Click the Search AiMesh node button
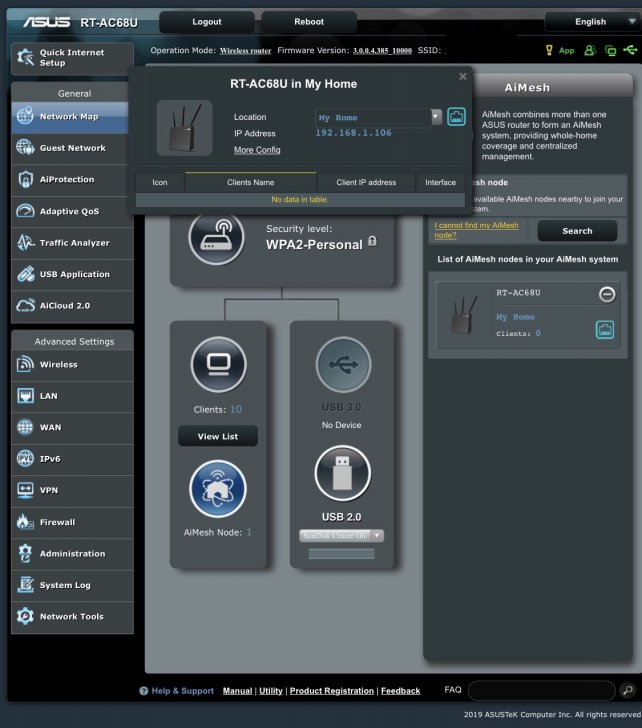The height and width of the screenshot is (728, 642). (577, 231)
